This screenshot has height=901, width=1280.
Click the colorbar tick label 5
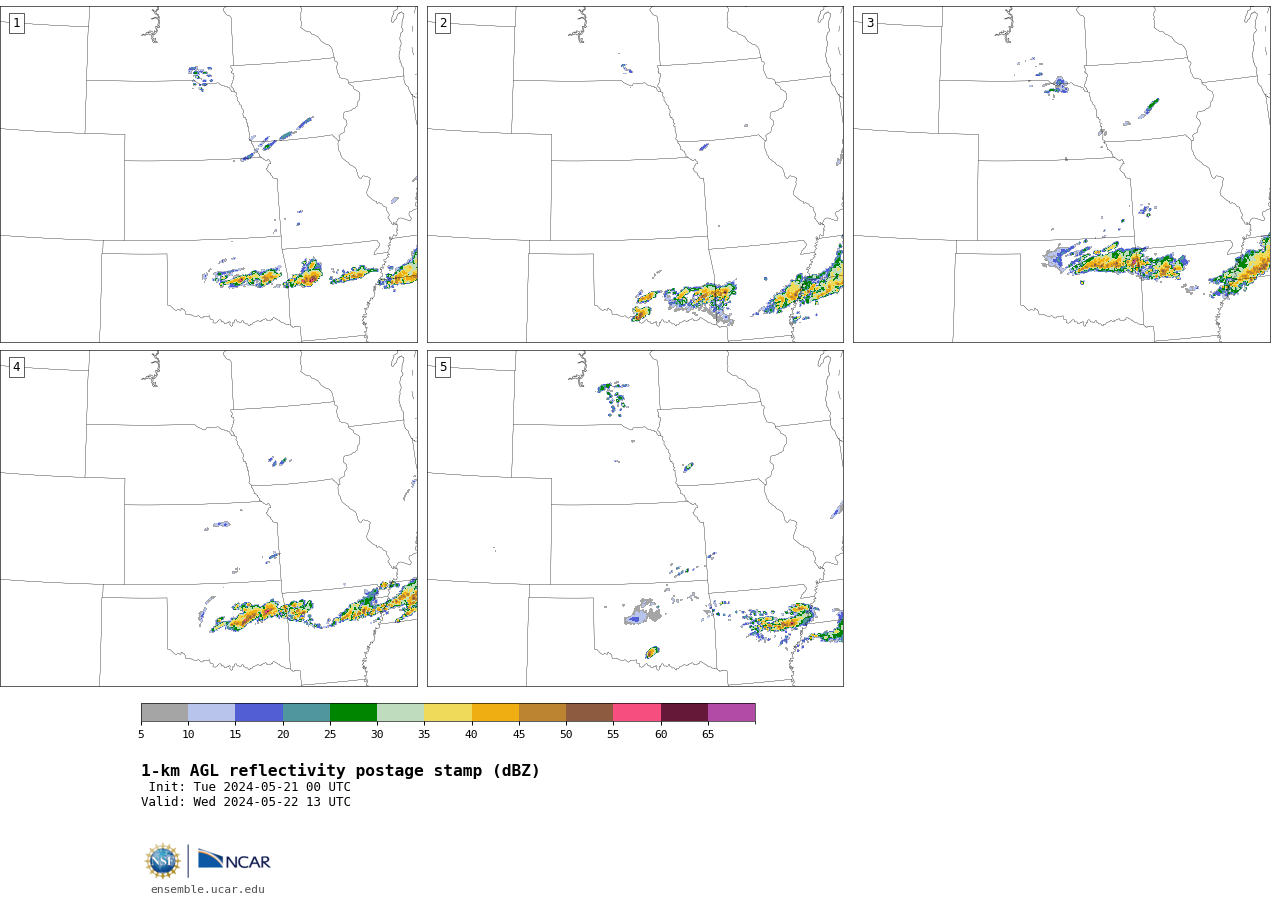141,734
